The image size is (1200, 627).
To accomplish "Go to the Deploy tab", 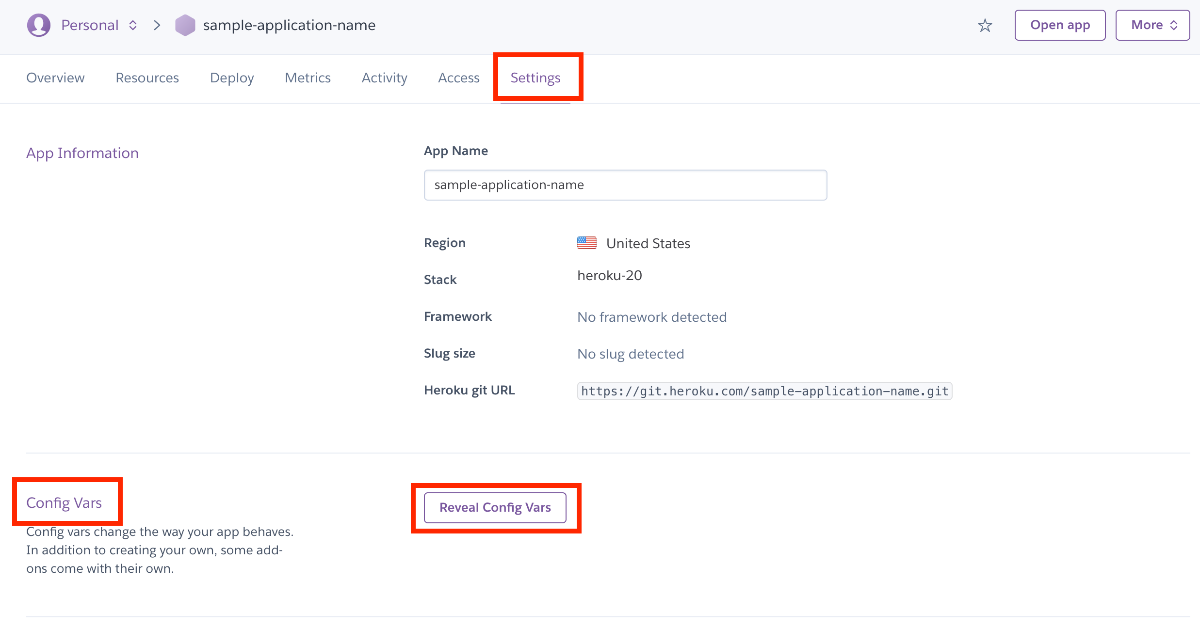I will (x=232, y=78).
